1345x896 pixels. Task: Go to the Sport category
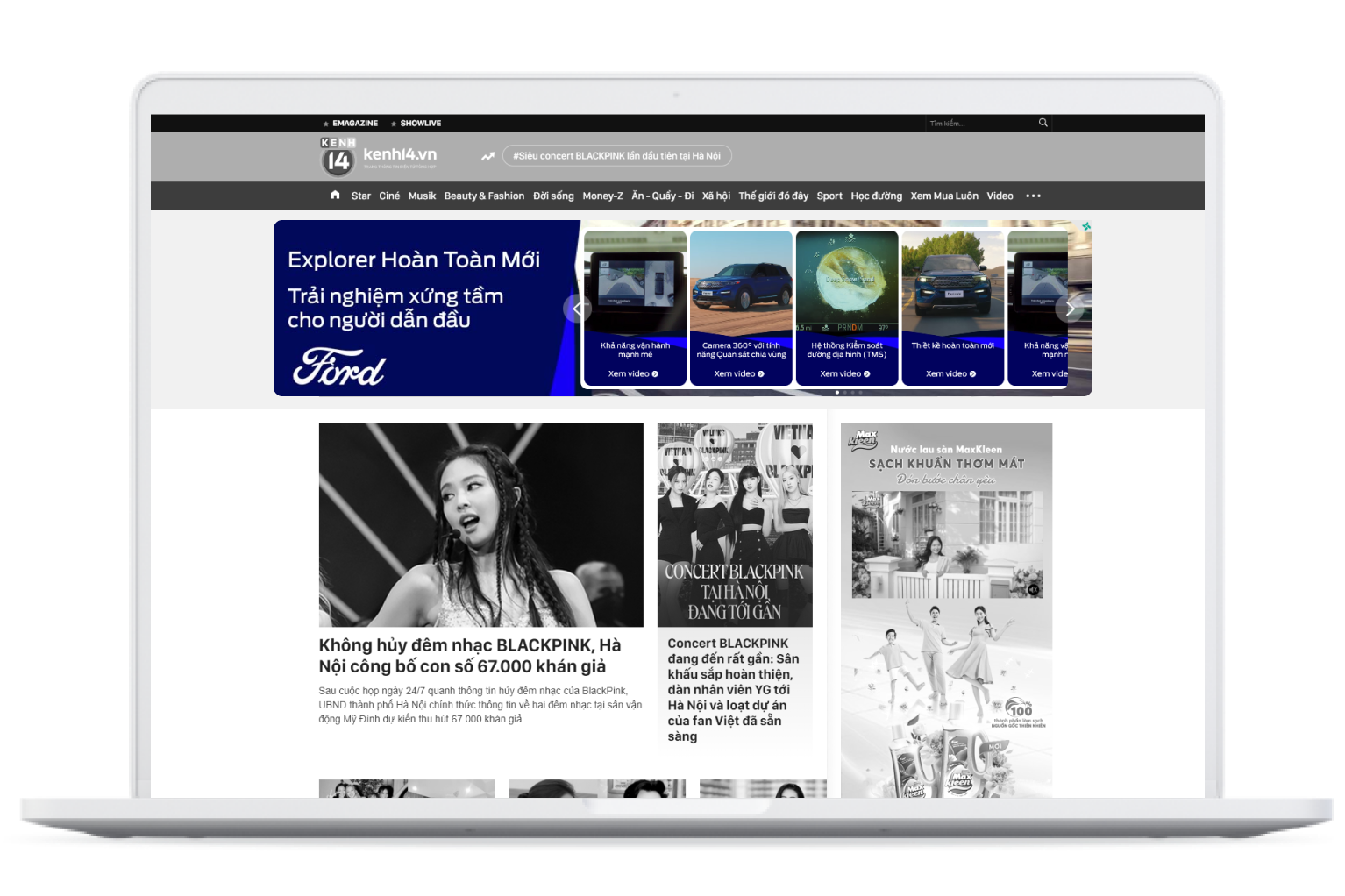tap(829, 196)
